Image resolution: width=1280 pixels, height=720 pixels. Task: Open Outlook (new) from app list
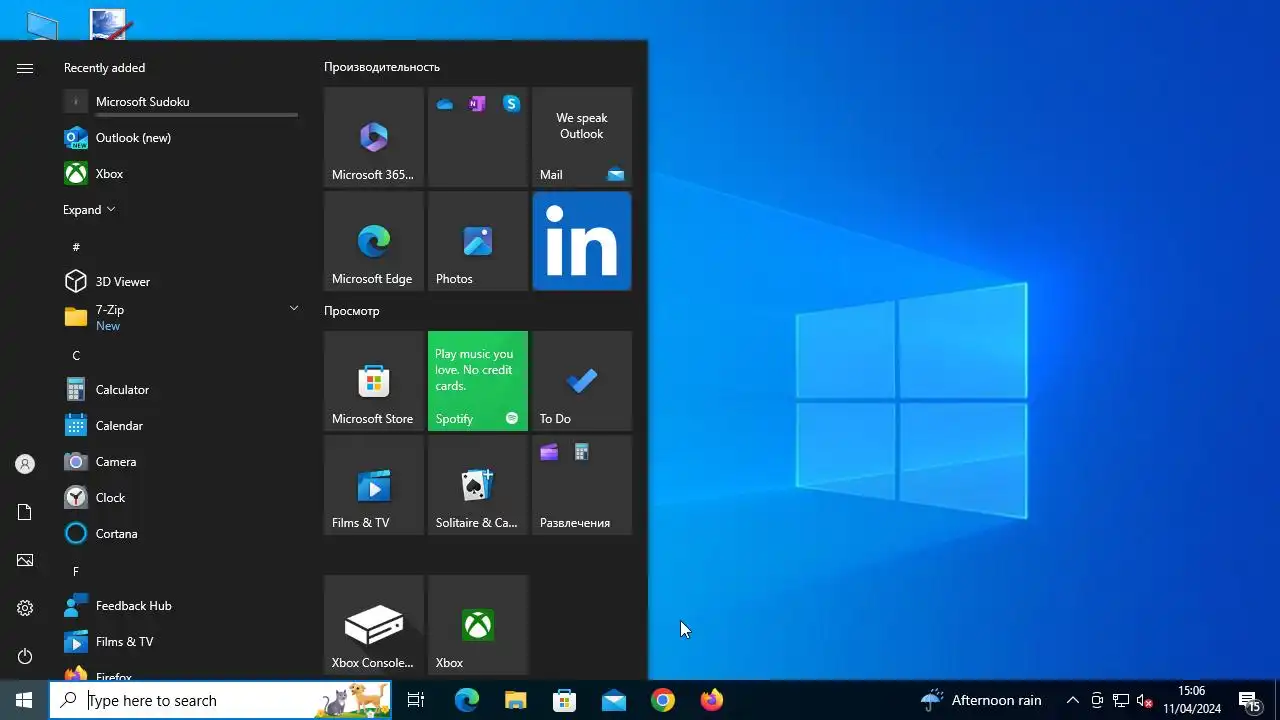[182, 138]
